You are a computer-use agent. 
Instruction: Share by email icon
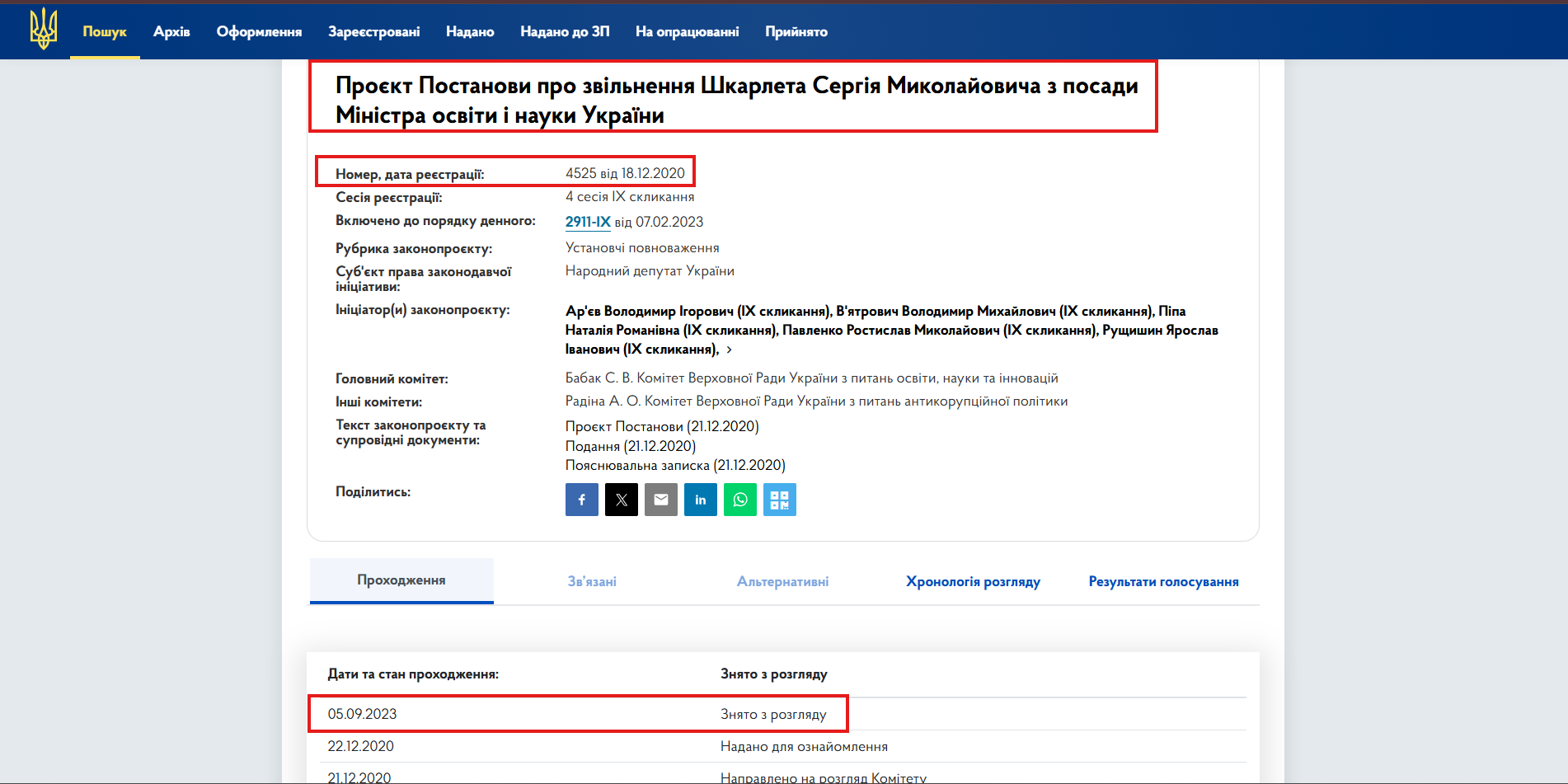tap(661, 500)
